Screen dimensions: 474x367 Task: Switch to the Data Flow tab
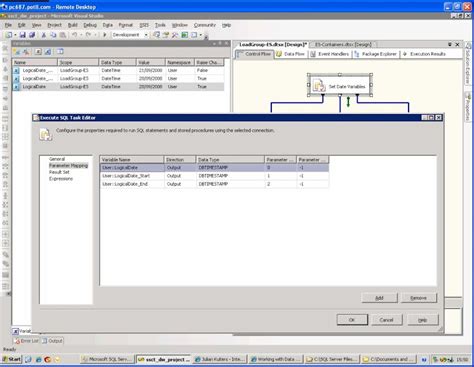(x=291, y=54)
